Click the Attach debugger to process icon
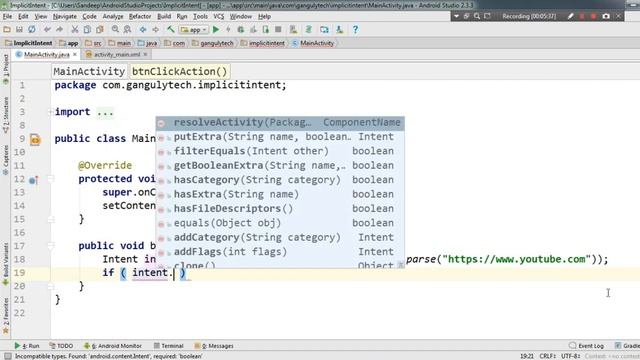This screenshot has width=640, height=360. click(x=266, y=29)
